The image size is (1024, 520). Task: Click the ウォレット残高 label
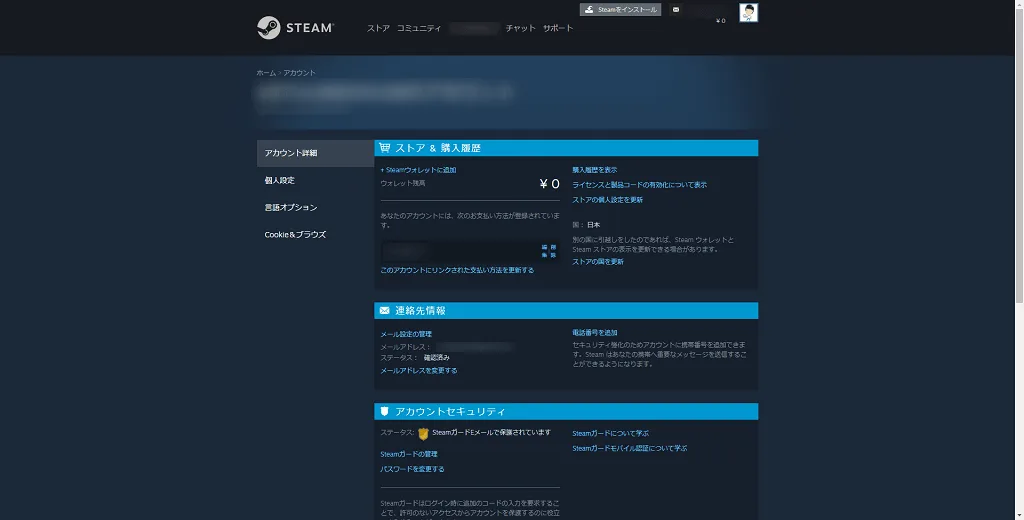pos(403,184)
